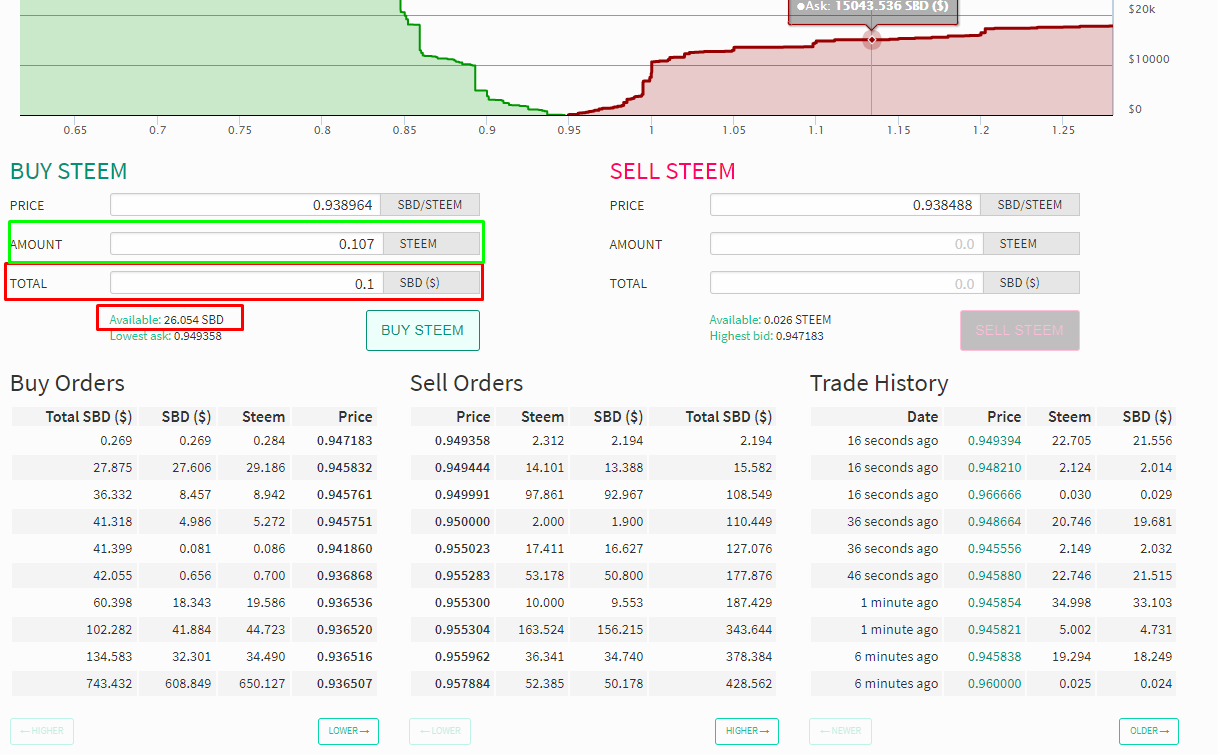Click trade history price 0.960000

point(994,683)
